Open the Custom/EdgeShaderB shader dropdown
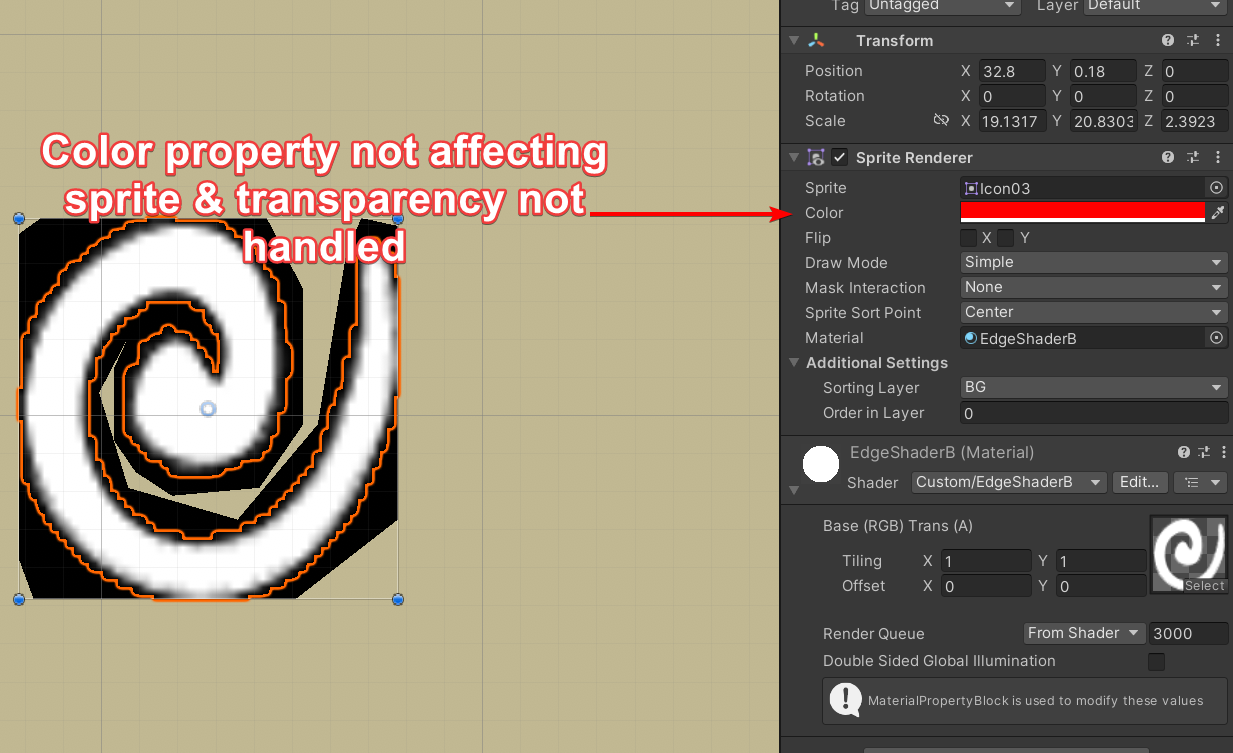This screenshot has height=753, width=1233. pos(1008,482)
